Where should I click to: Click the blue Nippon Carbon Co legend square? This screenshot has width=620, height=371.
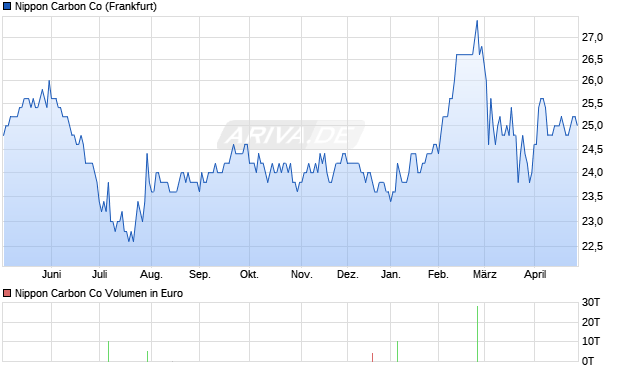7,7
